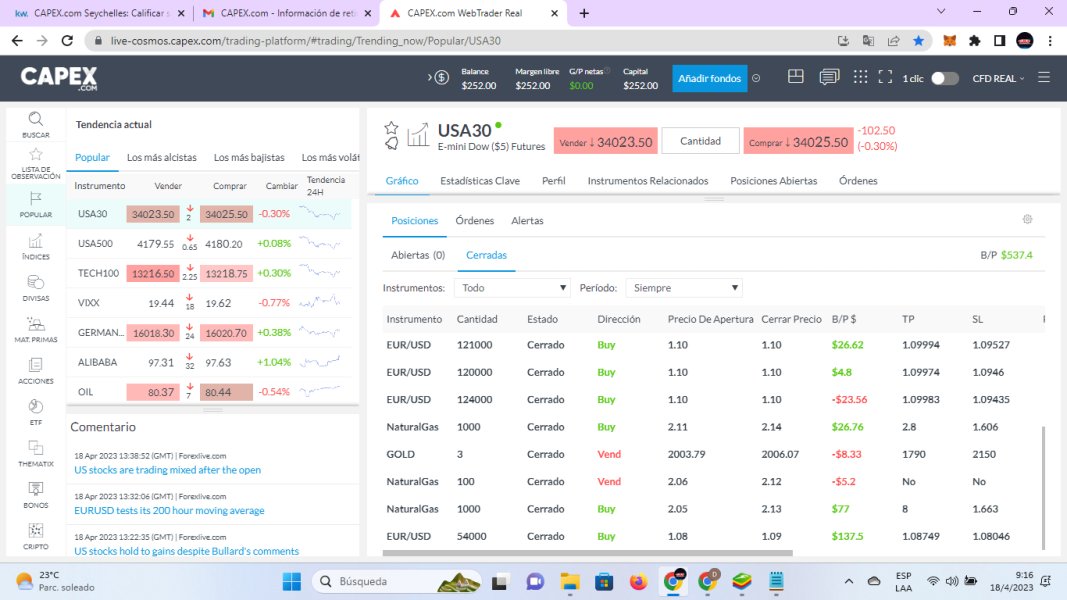Expand browser tab search chevron
Screen dimensions: 1067x600
pos(941,12)
